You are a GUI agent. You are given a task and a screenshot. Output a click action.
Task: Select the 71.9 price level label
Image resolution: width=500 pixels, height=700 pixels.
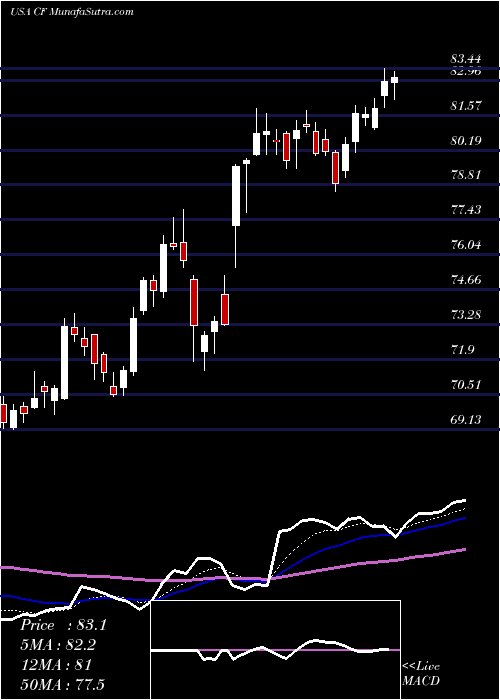pyautogui.click(x=463, y=350)
